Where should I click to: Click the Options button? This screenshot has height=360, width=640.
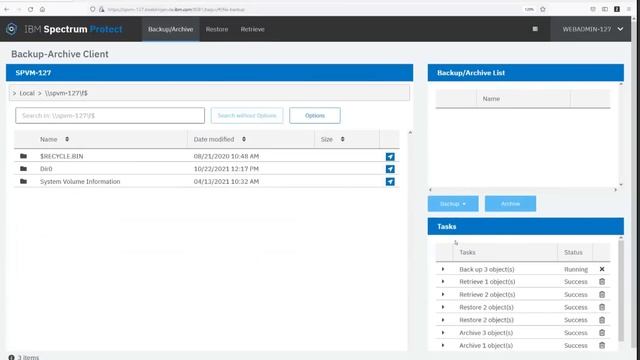(315, 116)
